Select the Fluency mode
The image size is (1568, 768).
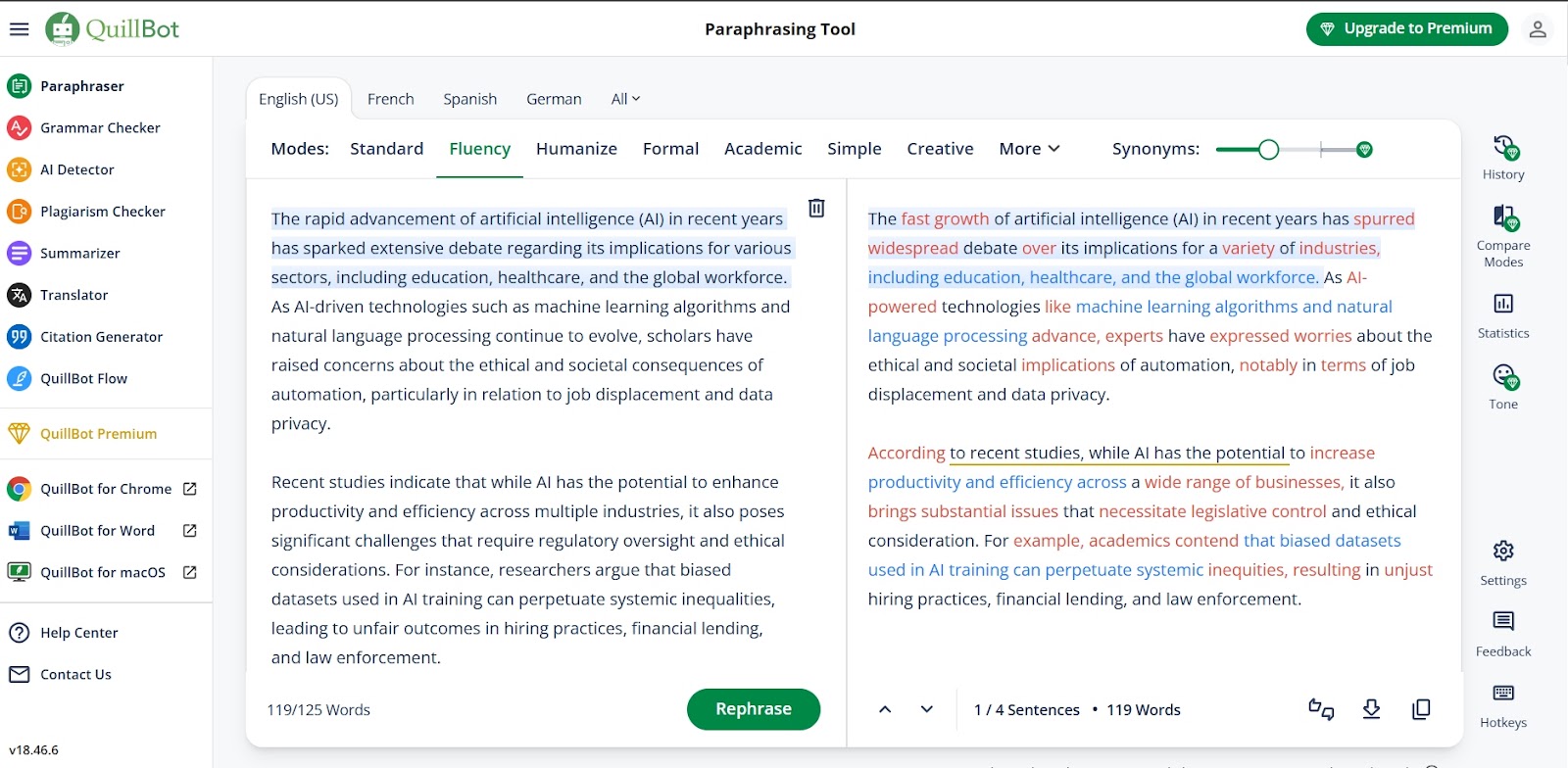pos(480,149)
